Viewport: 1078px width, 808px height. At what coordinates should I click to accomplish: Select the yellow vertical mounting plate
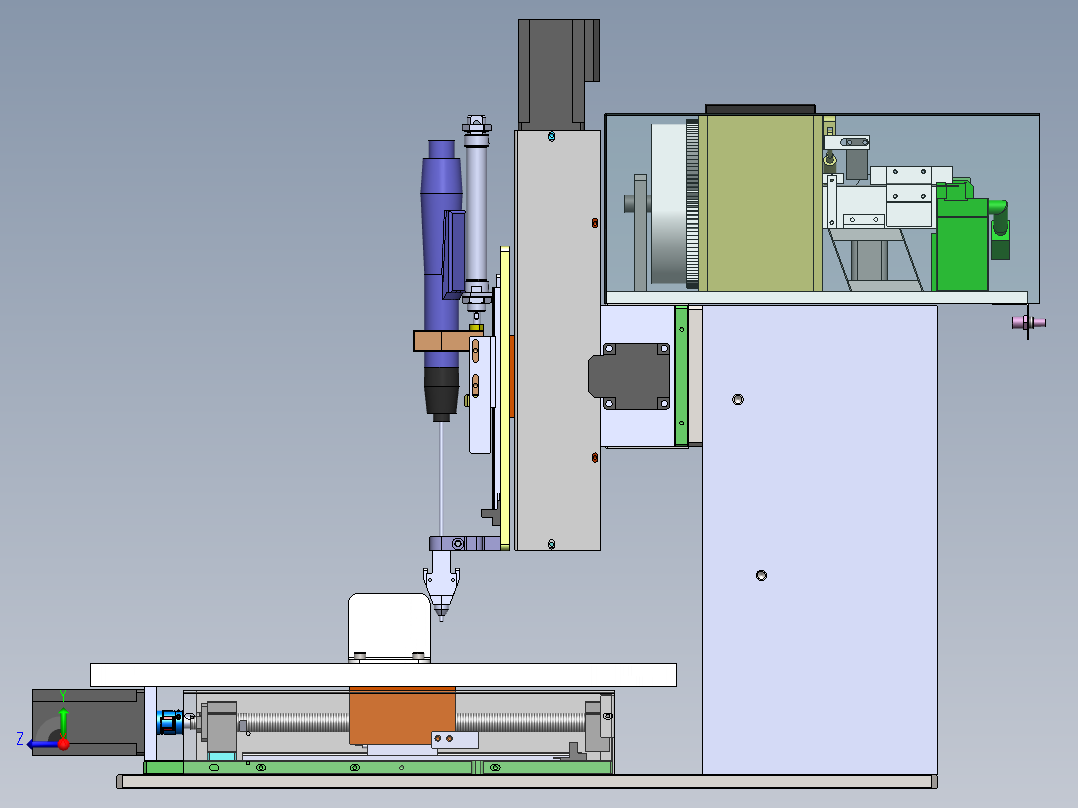click(x=505, y=397)
